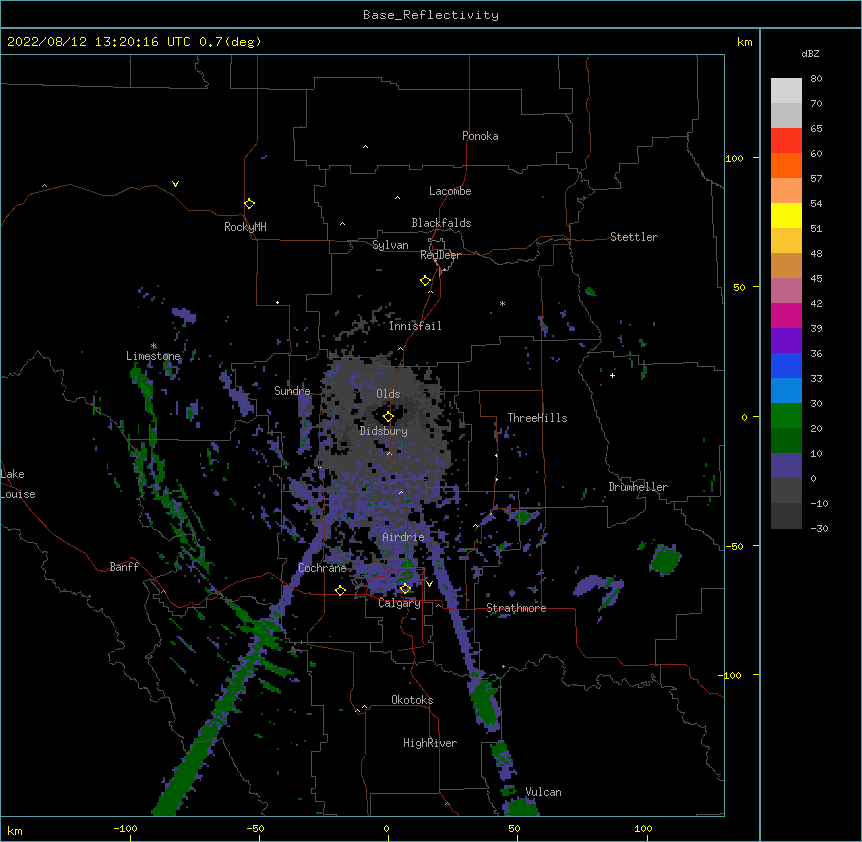The height and width of the screenshot is (842, 862).
Task: Click the large green echo southeast of Drumheller
Action: coord(666,560)
